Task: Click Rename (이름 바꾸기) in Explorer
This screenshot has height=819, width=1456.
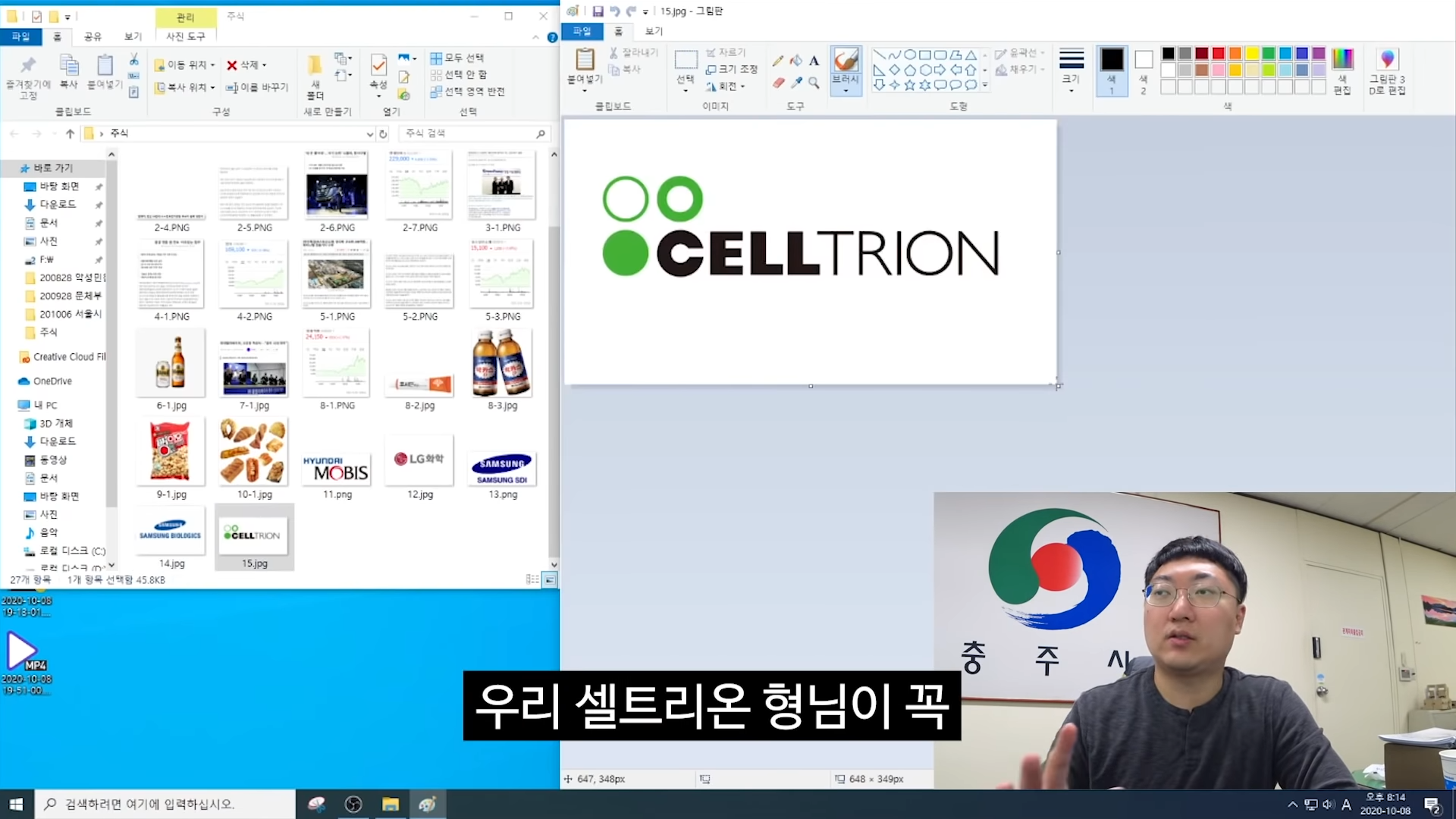Action: click(257, 88)
